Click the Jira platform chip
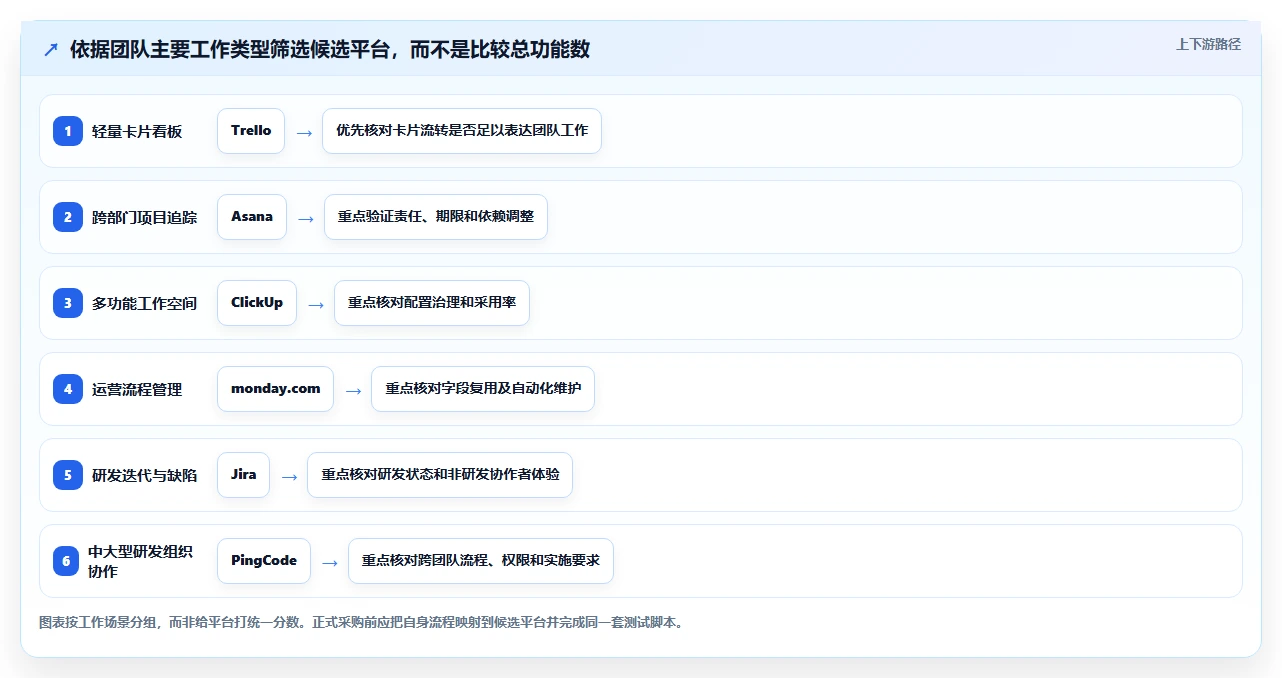Image resolution: width=1282 pixels, height=678 pixels. click(x=243, y=475)
